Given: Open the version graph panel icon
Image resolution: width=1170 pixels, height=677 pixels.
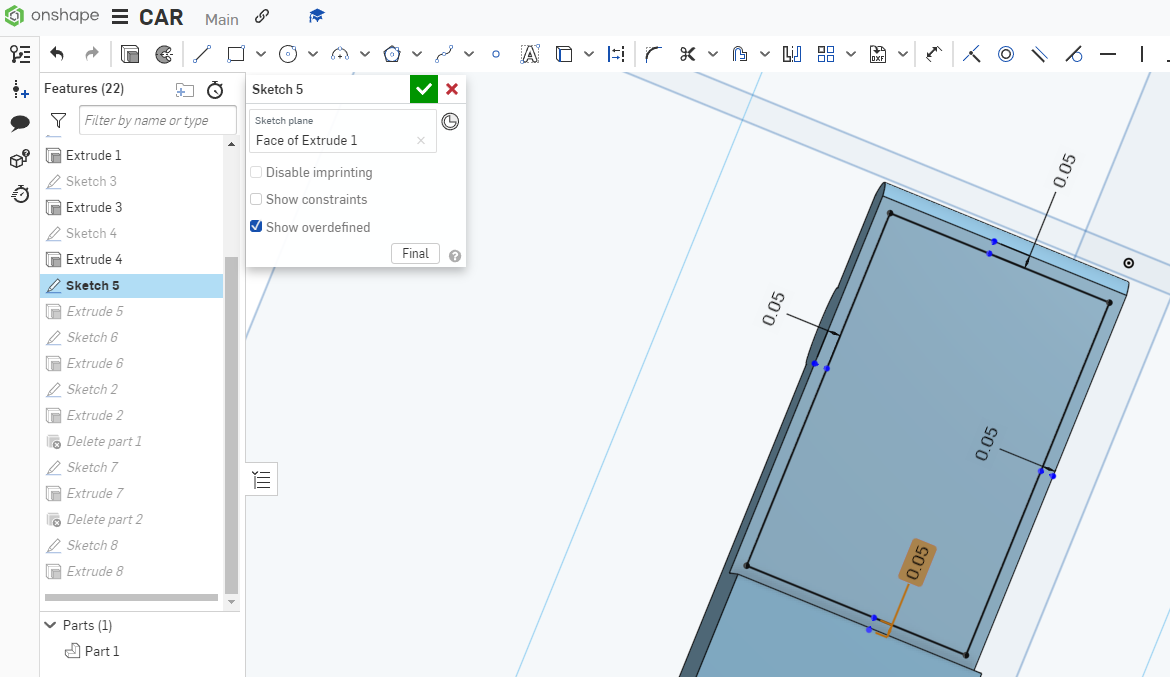Looking at the screenshot, I should 20,54.
